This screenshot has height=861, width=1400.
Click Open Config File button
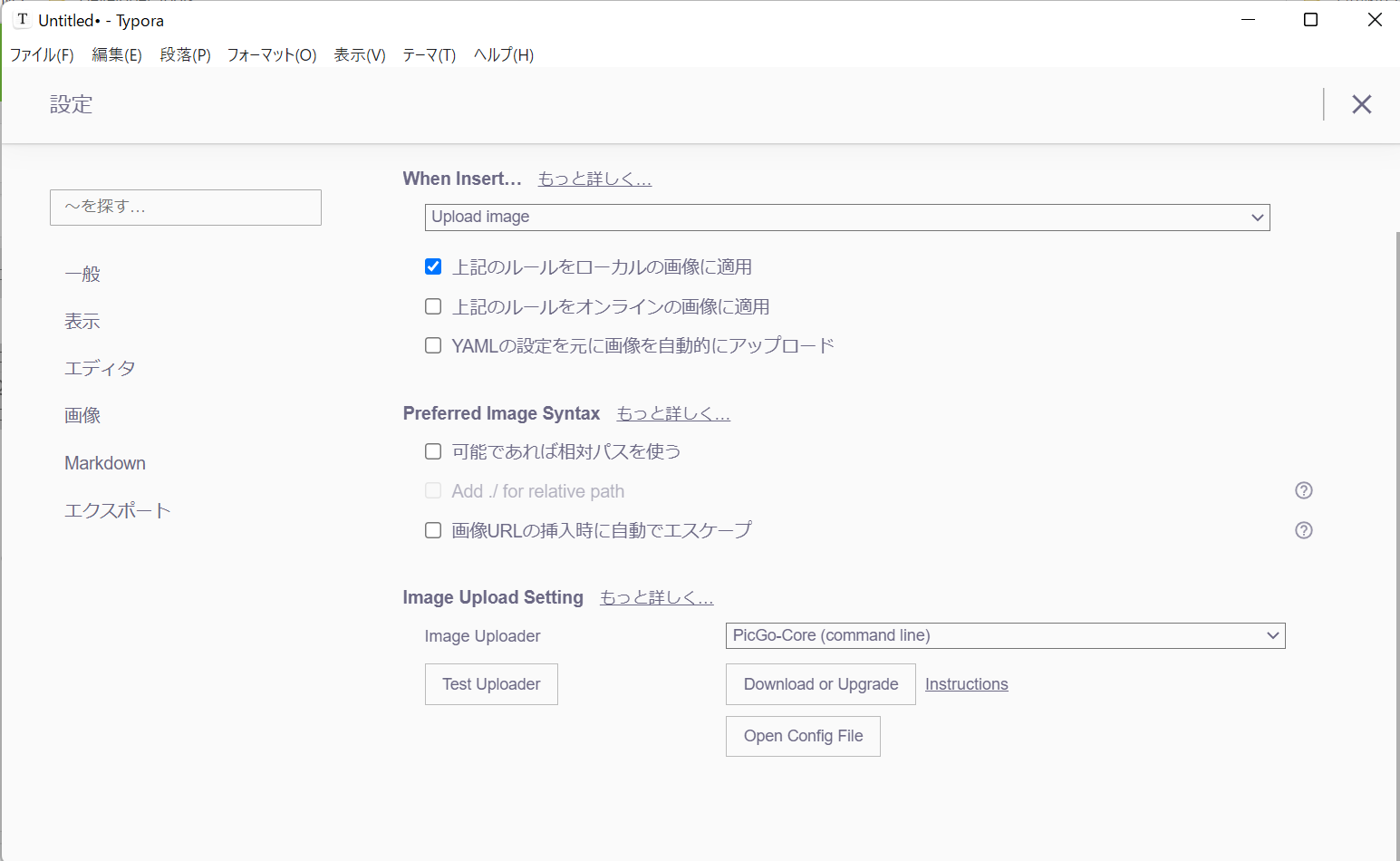pos(803,736)
